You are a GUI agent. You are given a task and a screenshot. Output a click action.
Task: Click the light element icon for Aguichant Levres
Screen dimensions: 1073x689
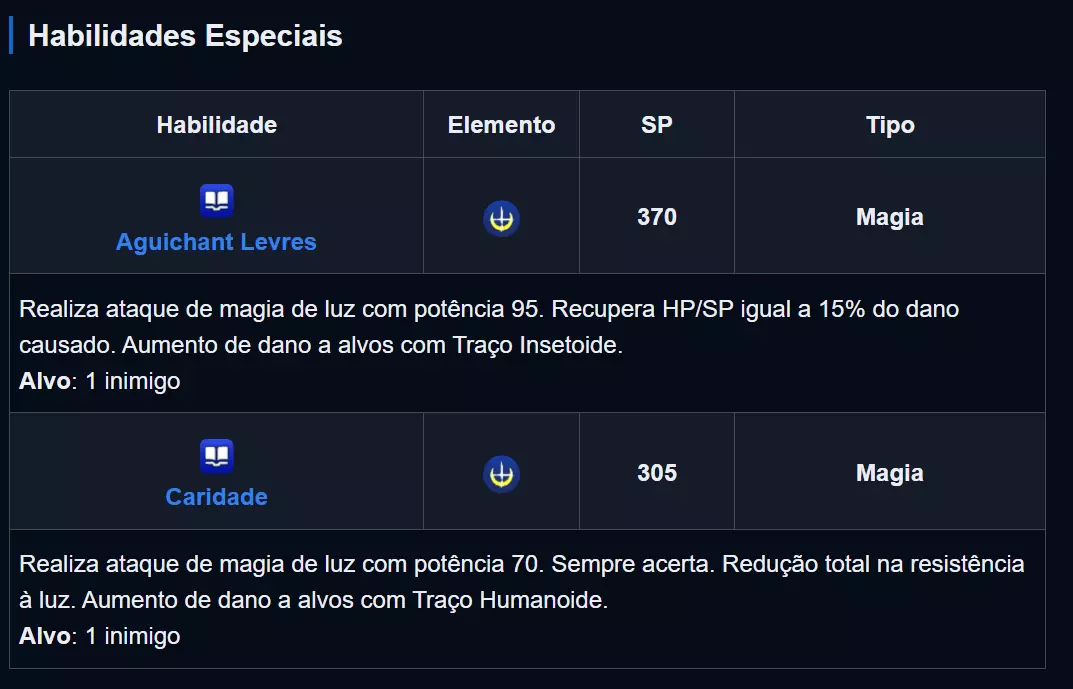501,218
